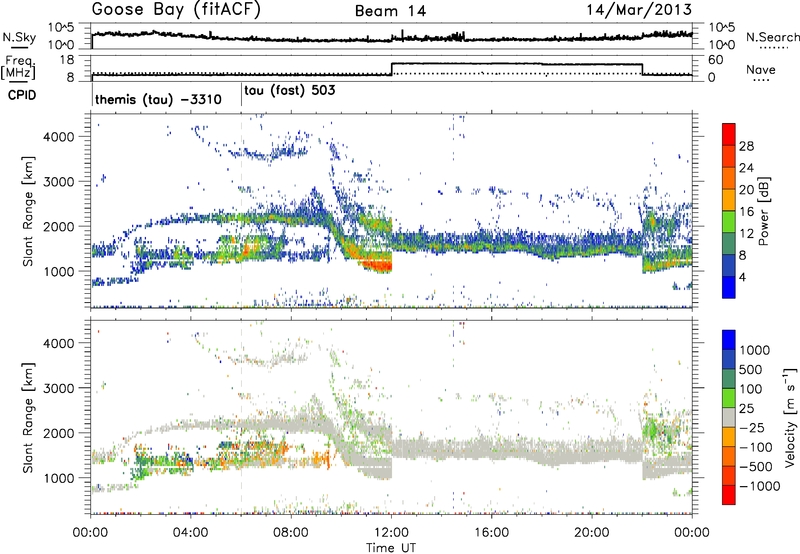Click the velocity panel 'Slant Range [km]' label
This screenshot has width=800, height=554.
(28, 417)
